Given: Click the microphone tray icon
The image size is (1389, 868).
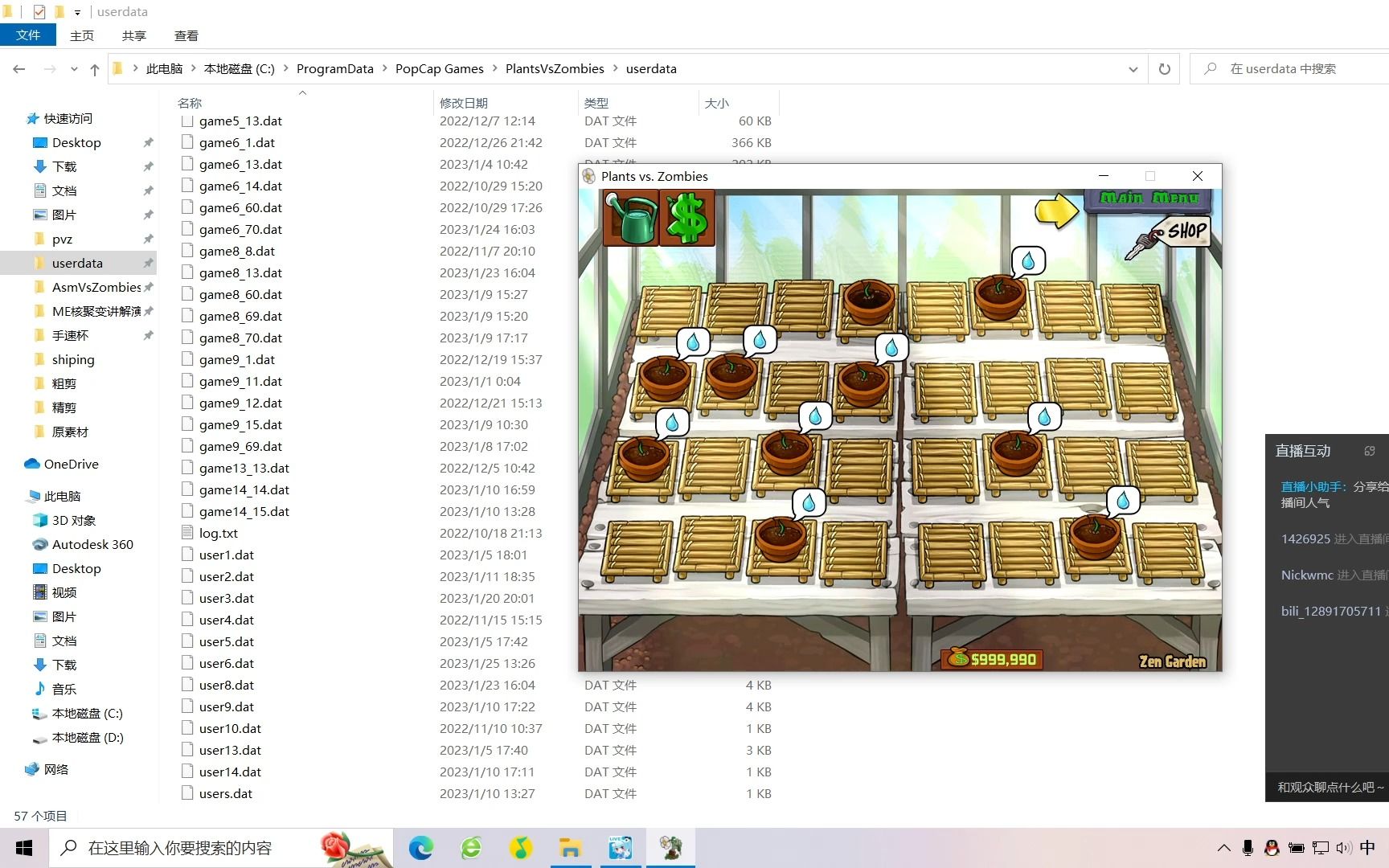Looking at the screenshot, I should pos(1248,848).
